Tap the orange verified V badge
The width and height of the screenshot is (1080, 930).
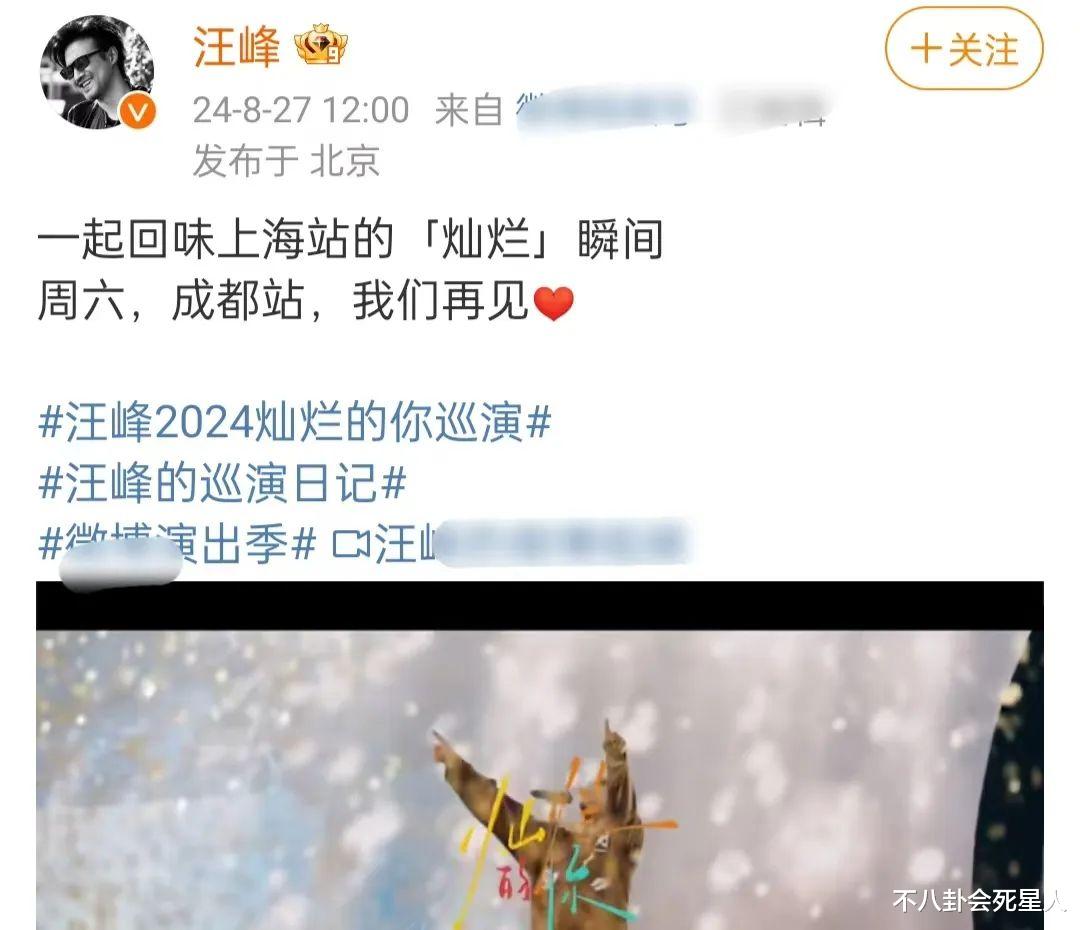138,112
